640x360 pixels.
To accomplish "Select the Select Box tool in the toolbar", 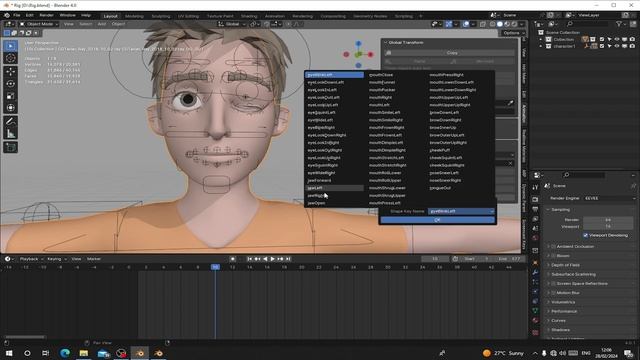I will [10, 46].
